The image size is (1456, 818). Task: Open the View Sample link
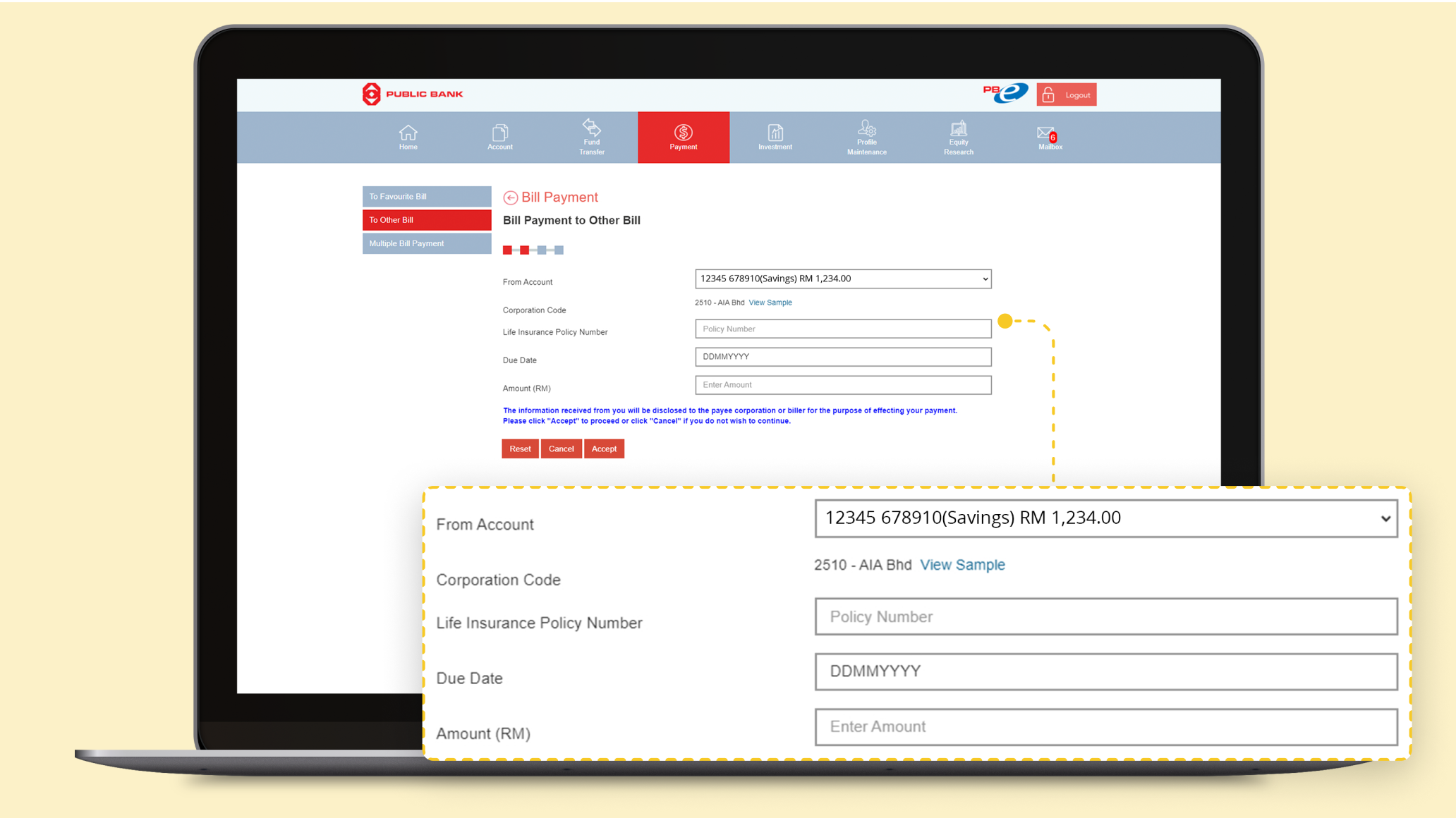click(x=770, y=302)
